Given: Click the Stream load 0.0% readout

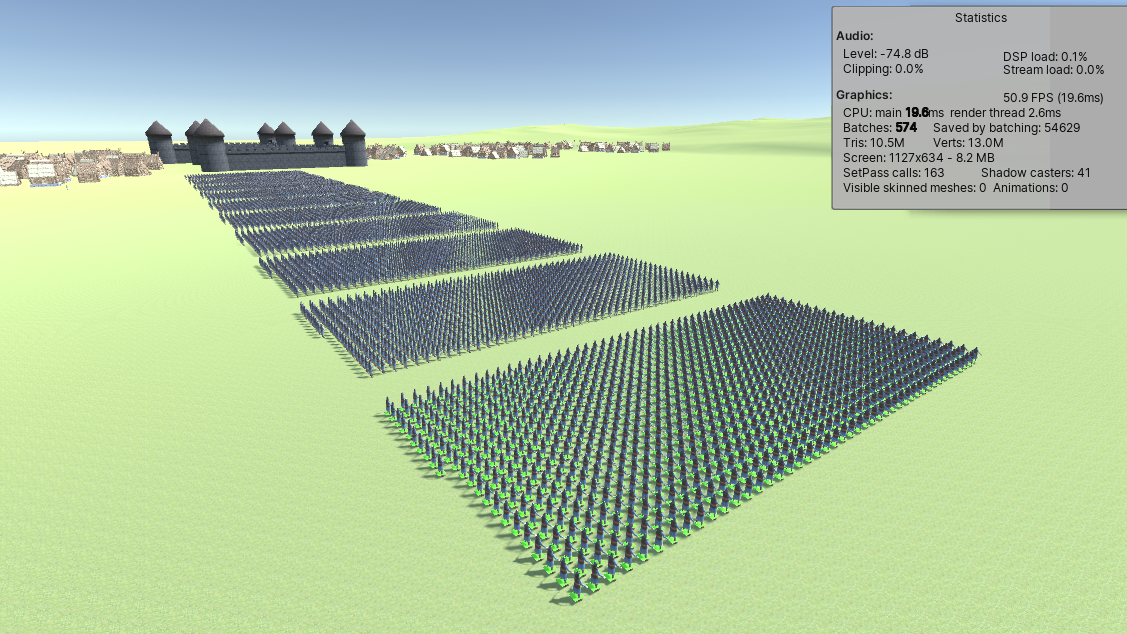Looking at the screenshot, I should (1053, 70).
